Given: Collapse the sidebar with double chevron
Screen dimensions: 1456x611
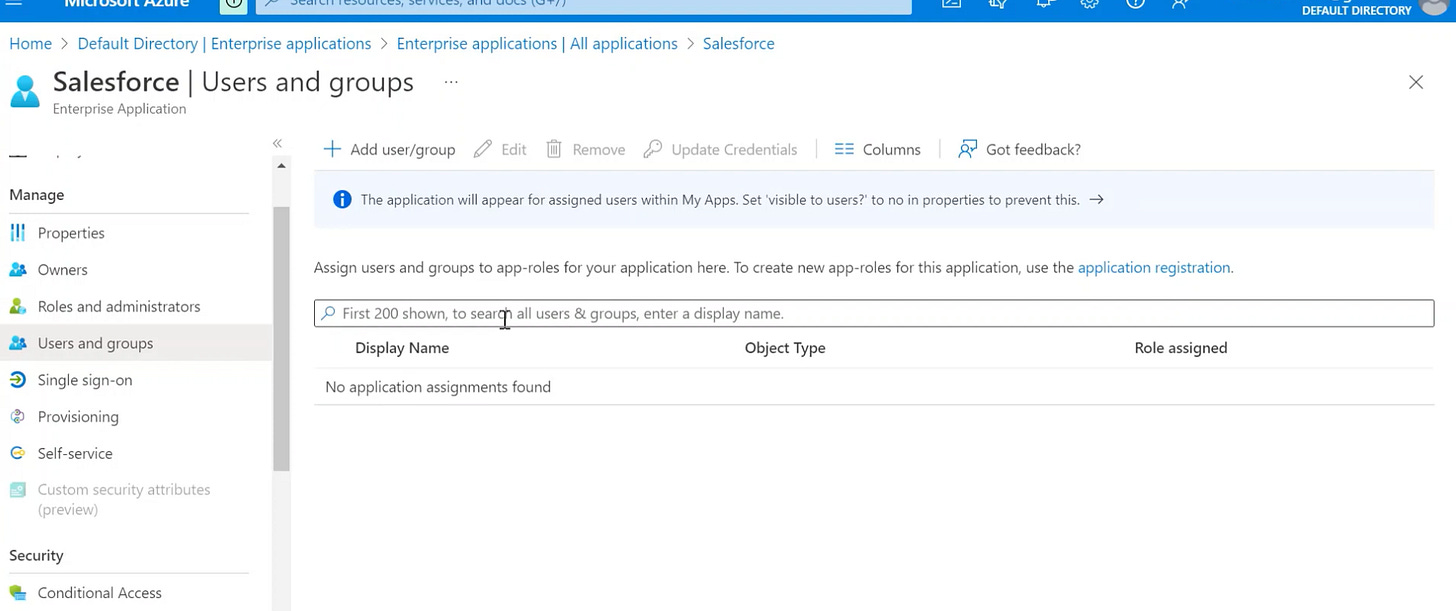Looking at the screenshot, I should [x=277, y=144].
